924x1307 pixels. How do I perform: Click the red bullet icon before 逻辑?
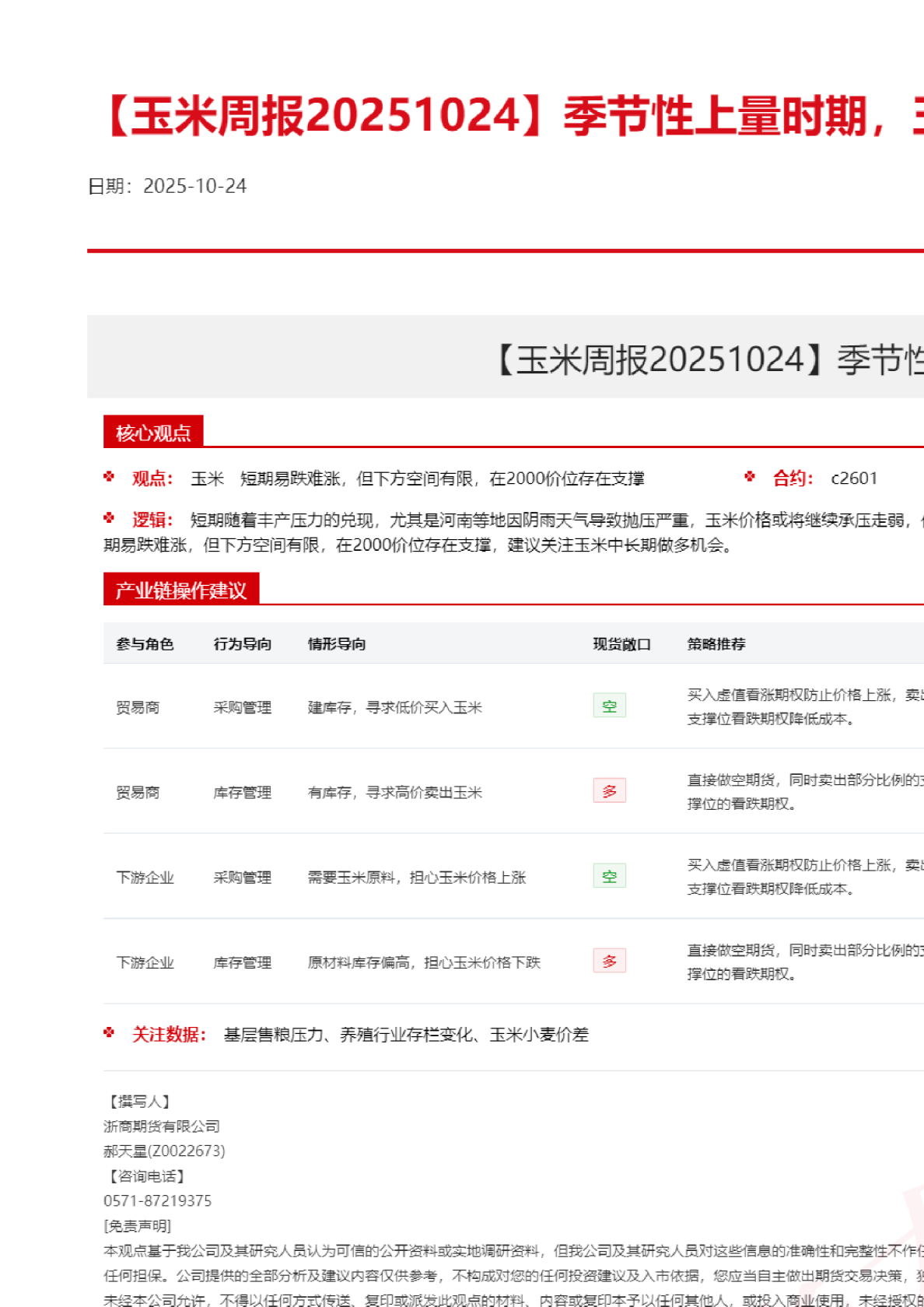pyautogui.click(x=109, y=518)
